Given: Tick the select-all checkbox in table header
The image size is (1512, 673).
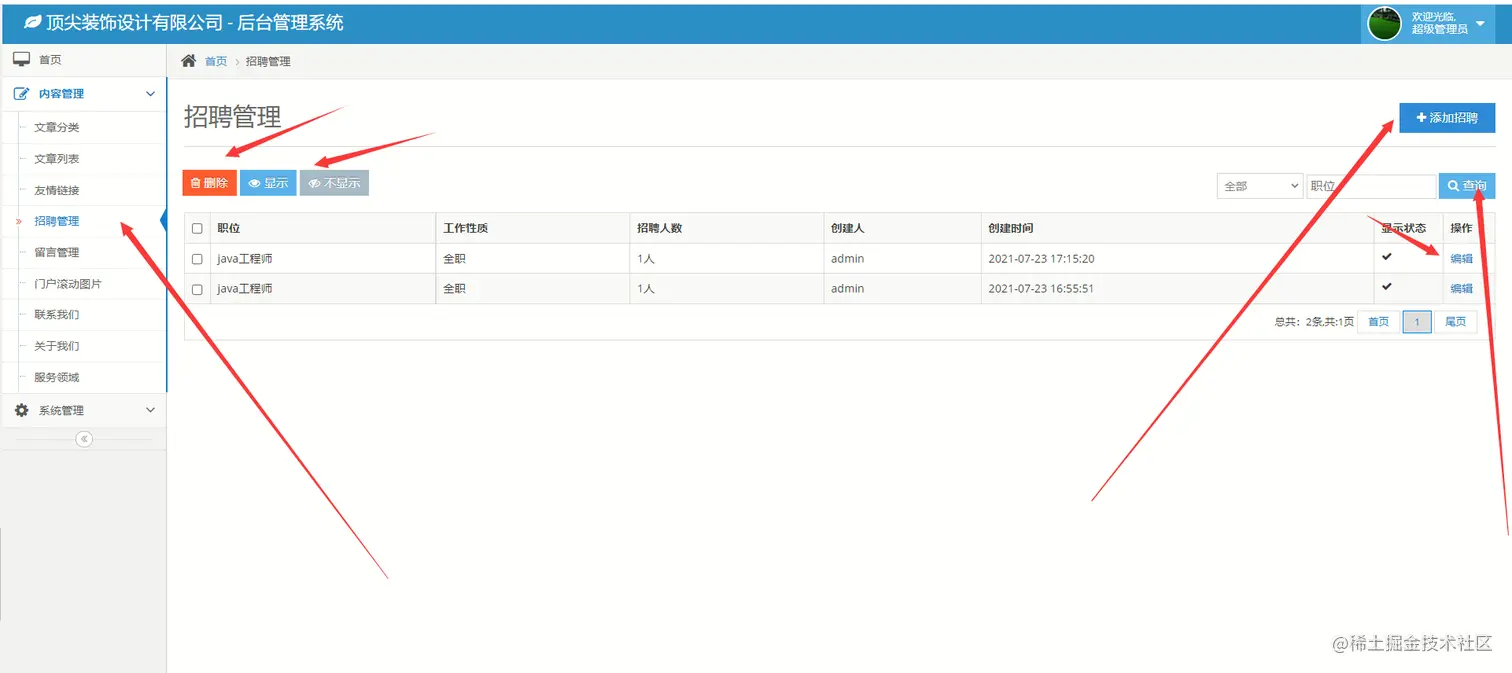Looking at the screenshot, I should click(197, 229).
